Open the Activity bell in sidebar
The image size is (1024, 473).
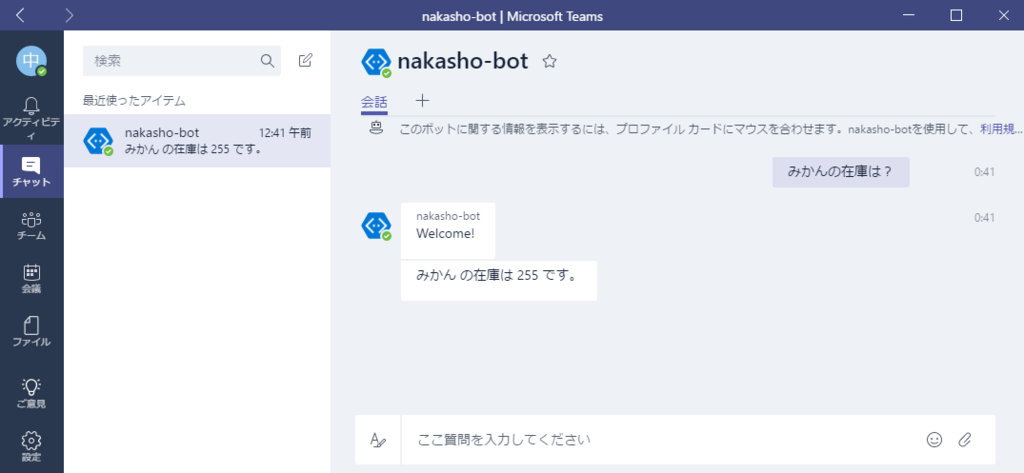(x=31, y=118)
